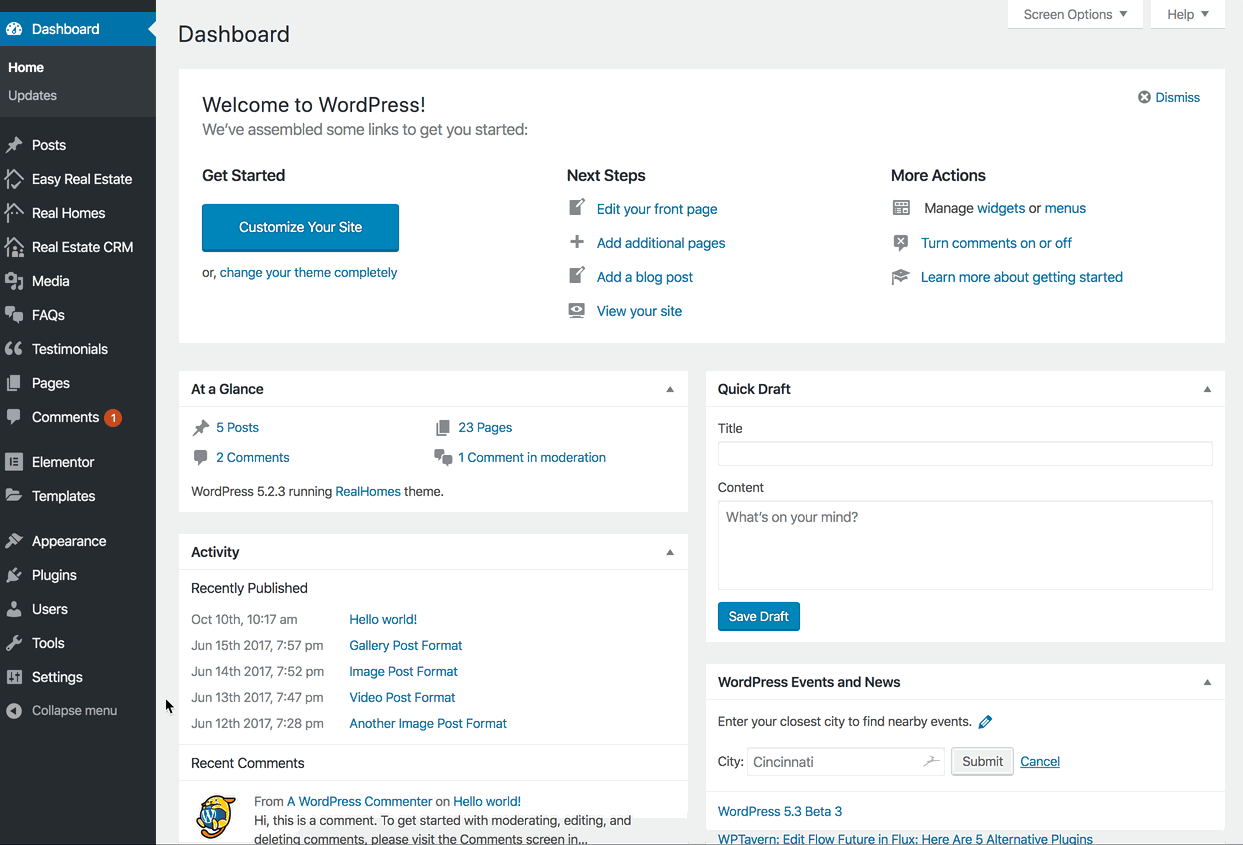Open the WordPress 5.3 Beta 3 news link

780,811
